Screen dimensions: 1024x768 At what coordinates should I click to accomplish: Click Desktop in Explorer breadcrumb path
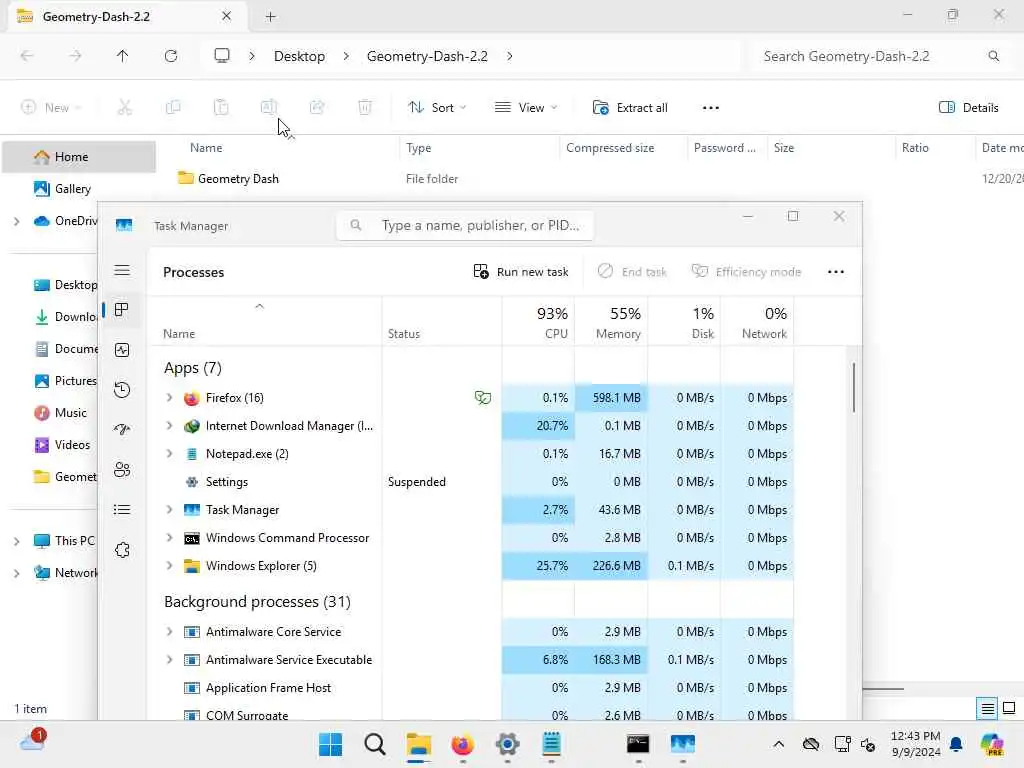coord(299,56)
